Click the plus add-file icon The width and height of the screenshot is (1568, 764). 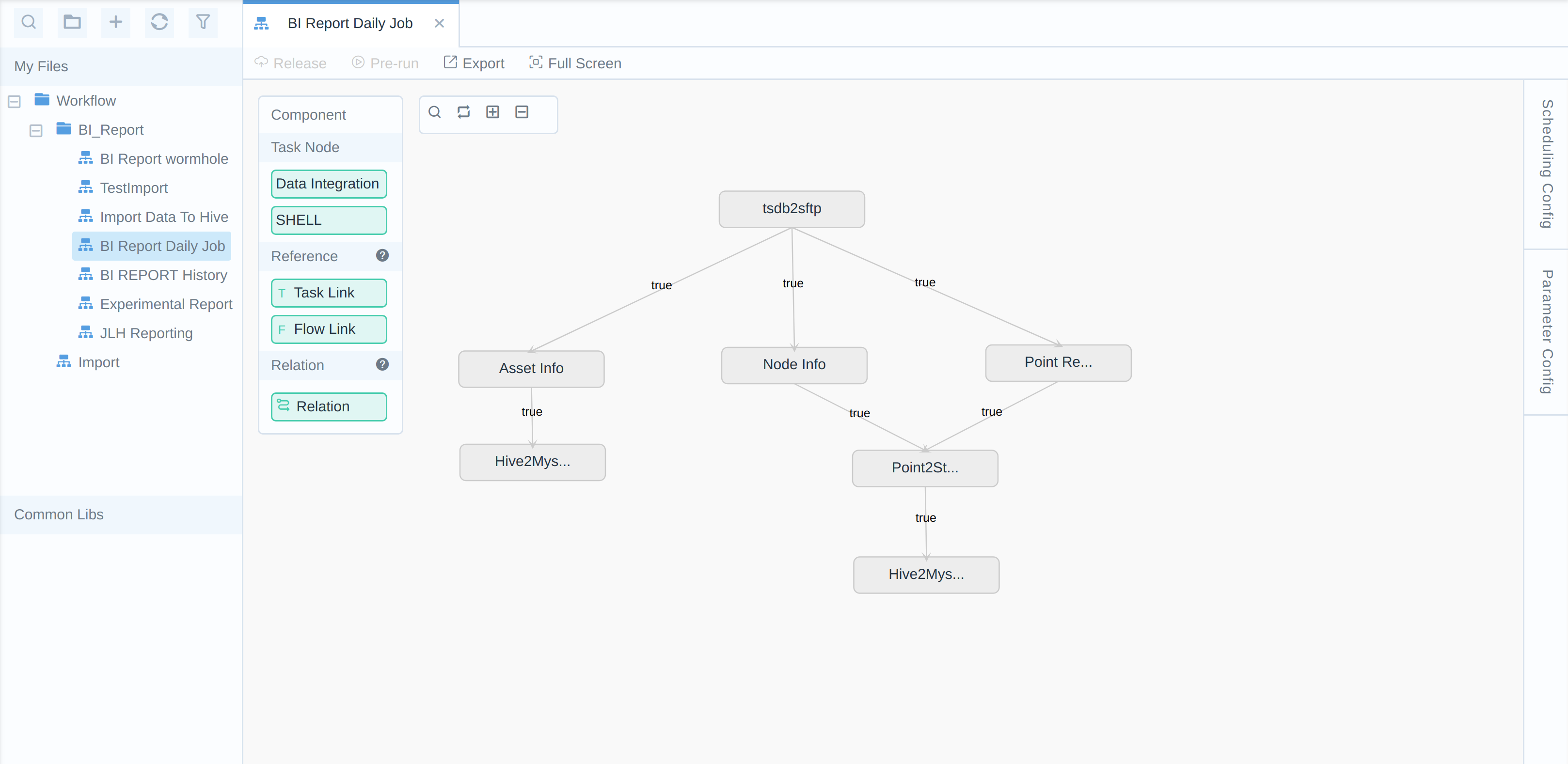click(116, 22)
